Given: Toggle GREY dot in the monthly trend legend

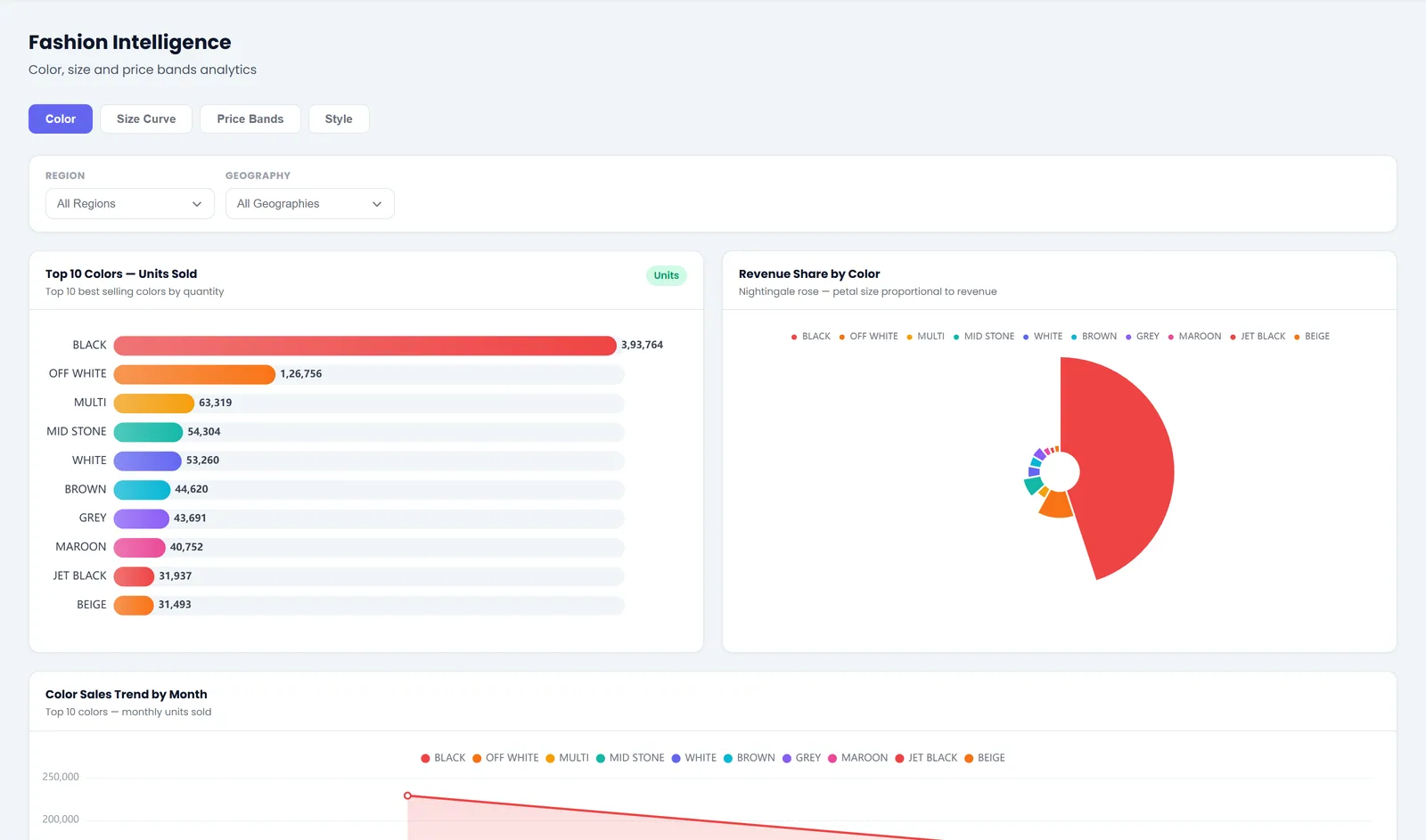Looking at the screenshot, I should pos(787,758).
